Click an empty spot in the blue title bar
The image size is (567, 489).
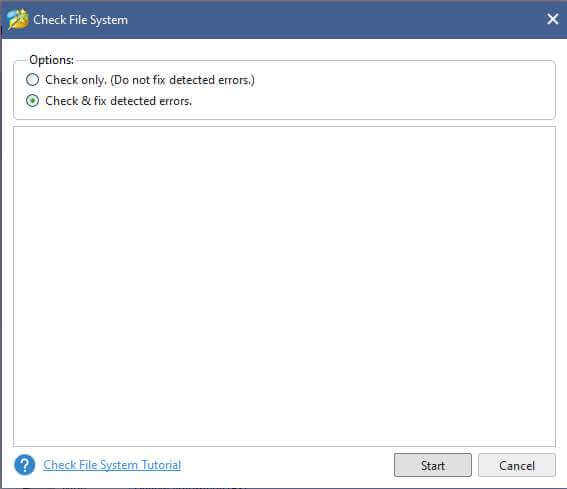[325, 20]
